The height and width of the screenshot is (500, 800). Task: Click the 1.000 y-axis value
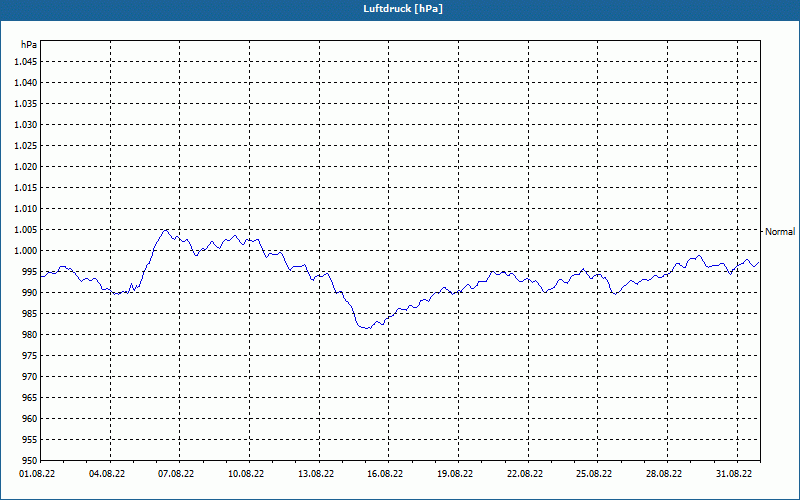[x=26, y=251]
